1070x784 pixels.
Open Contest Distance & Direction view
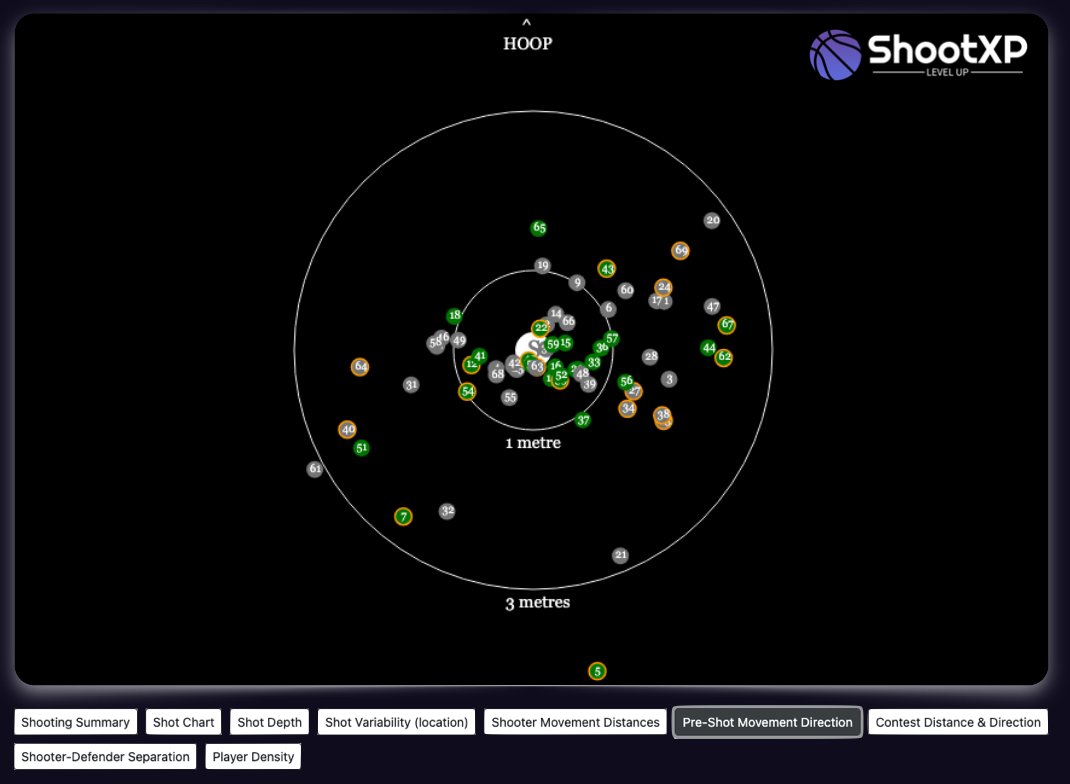coord(958,722)
